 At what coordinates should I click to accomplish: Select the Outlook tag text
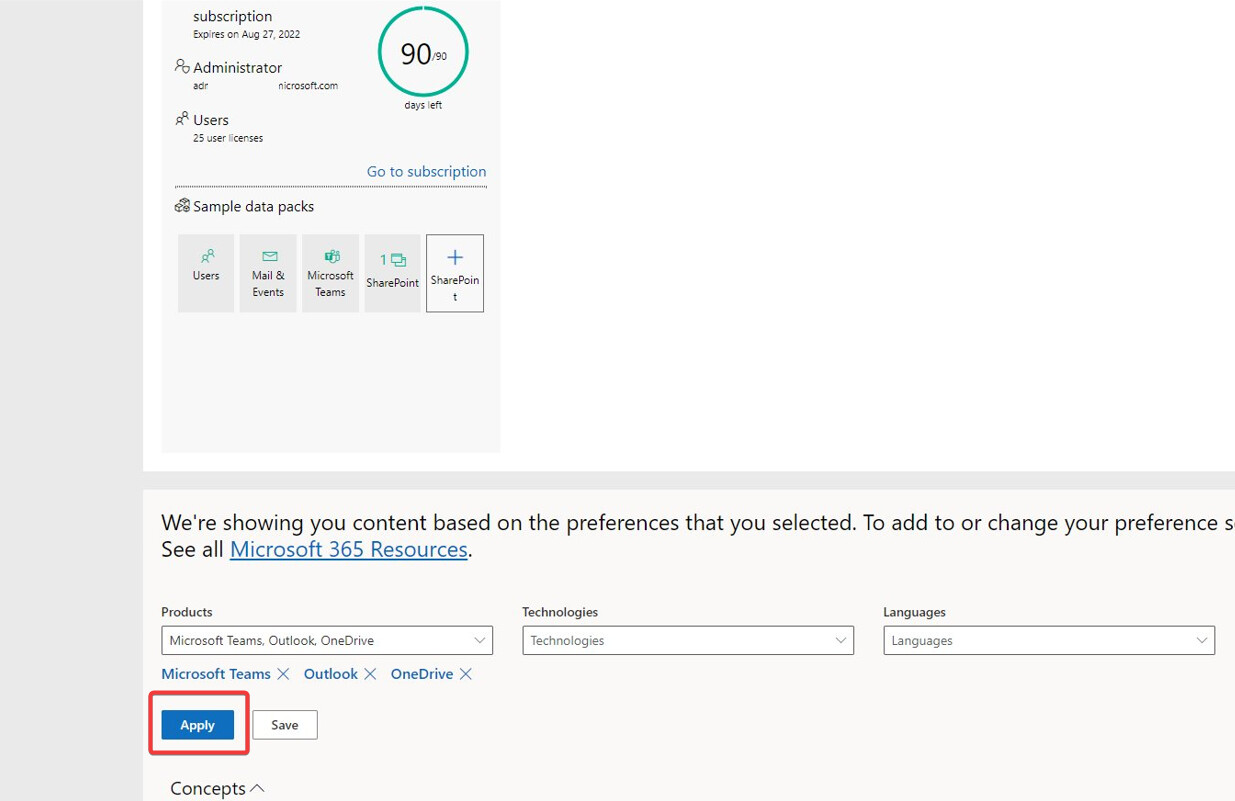pos(331,674)
